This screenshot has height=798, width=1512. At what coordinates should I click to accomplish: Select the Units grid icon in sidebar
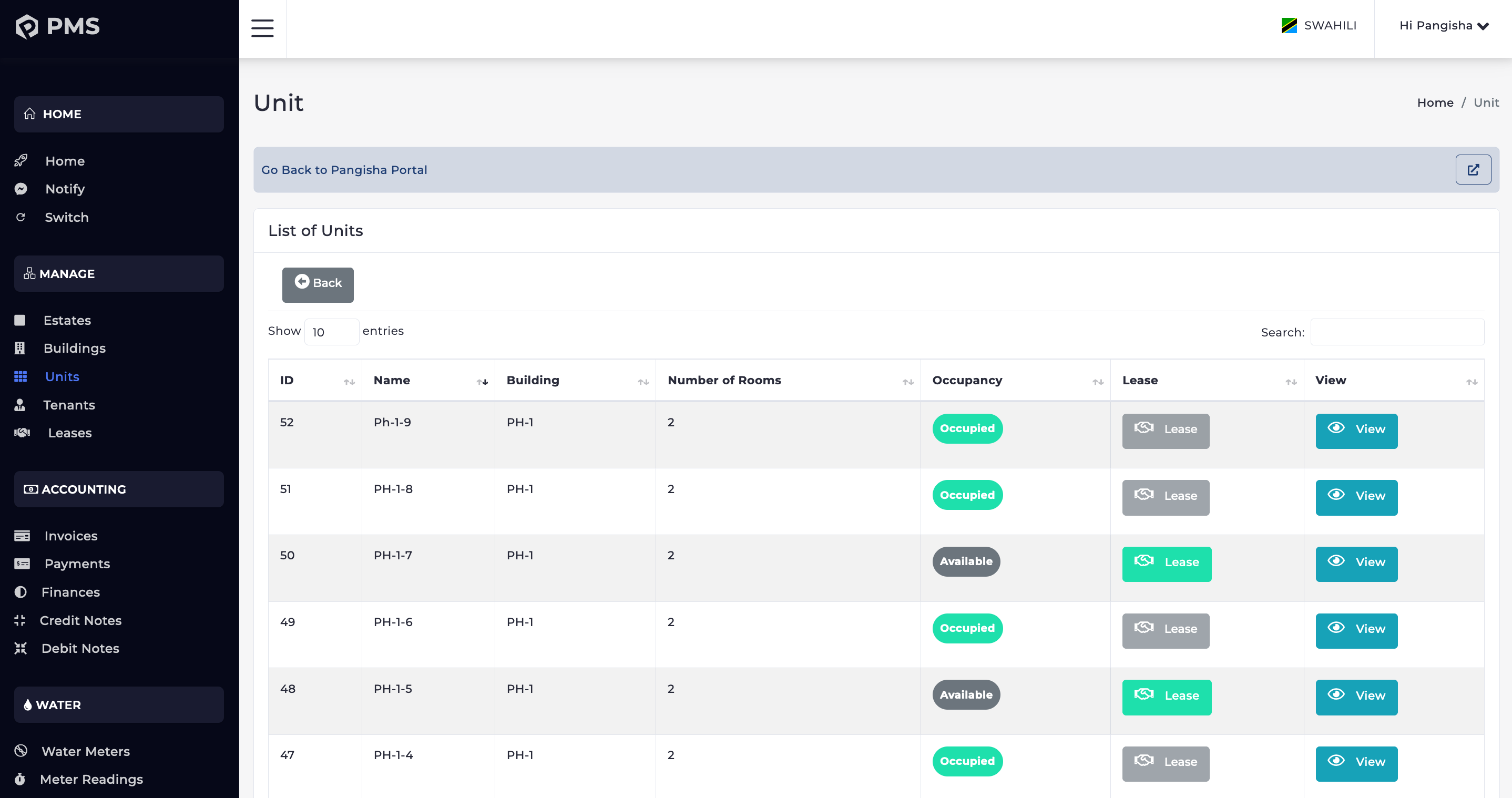pos(21,376)
